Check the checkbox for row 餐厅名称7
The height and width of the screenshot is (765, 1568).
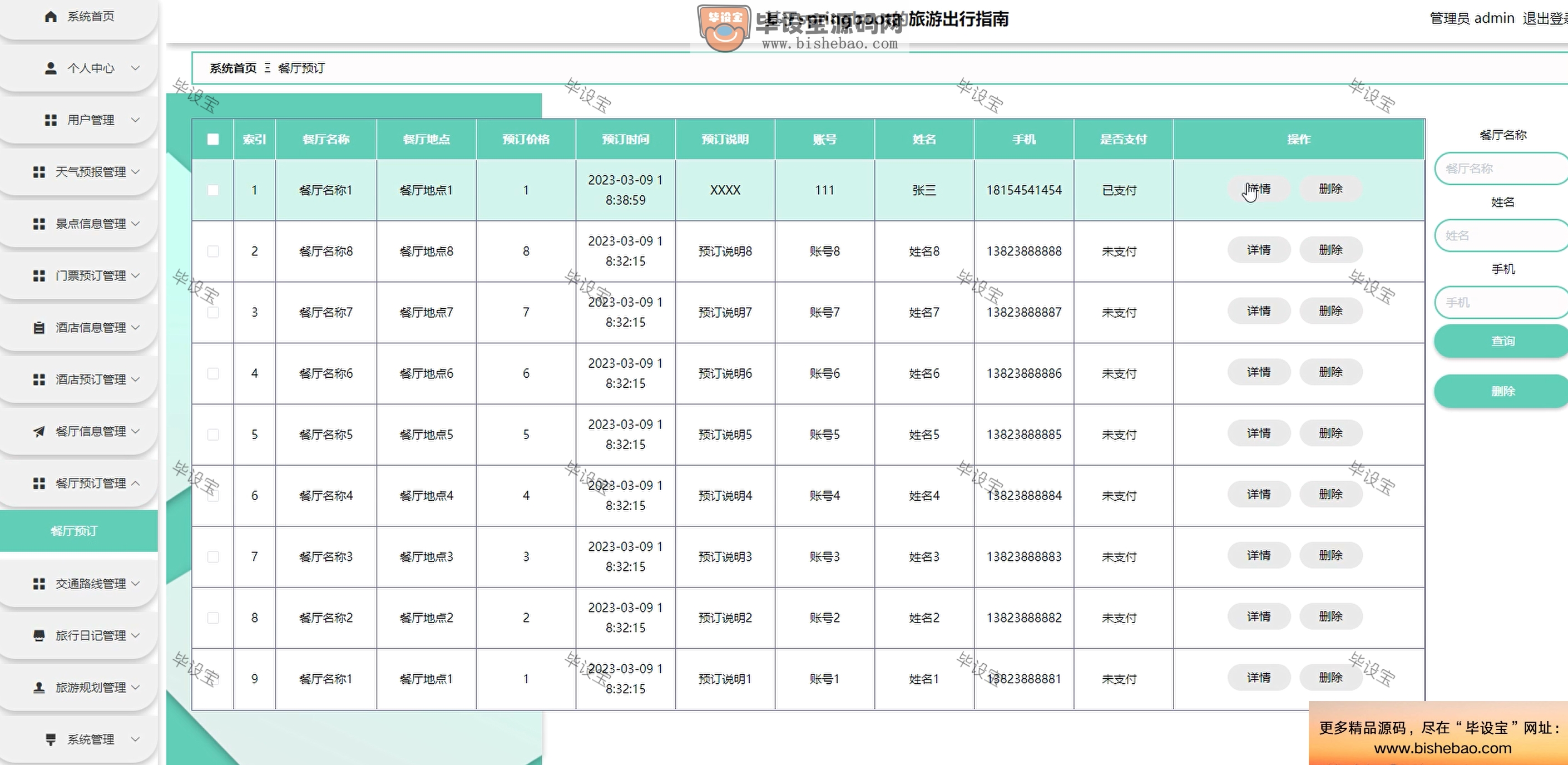click(x=213, y=312)
